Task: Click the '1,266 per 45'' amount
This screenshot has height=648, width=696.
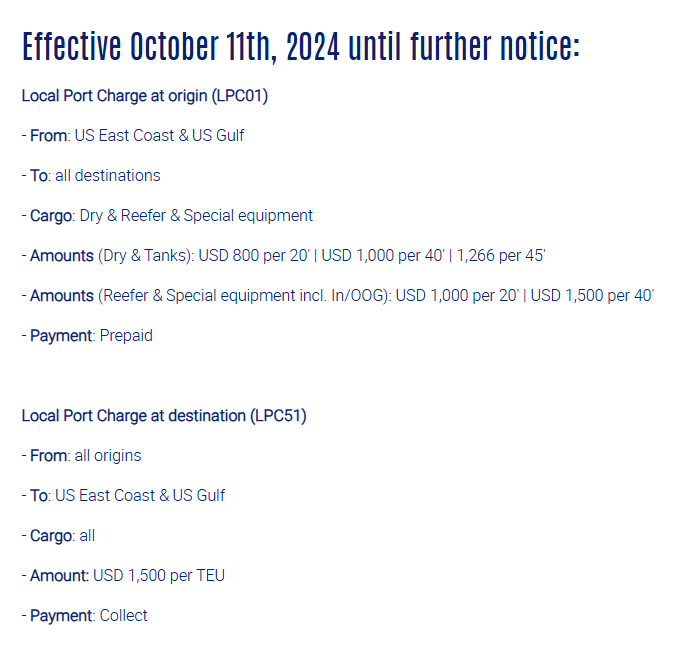Action: [501, 256]
